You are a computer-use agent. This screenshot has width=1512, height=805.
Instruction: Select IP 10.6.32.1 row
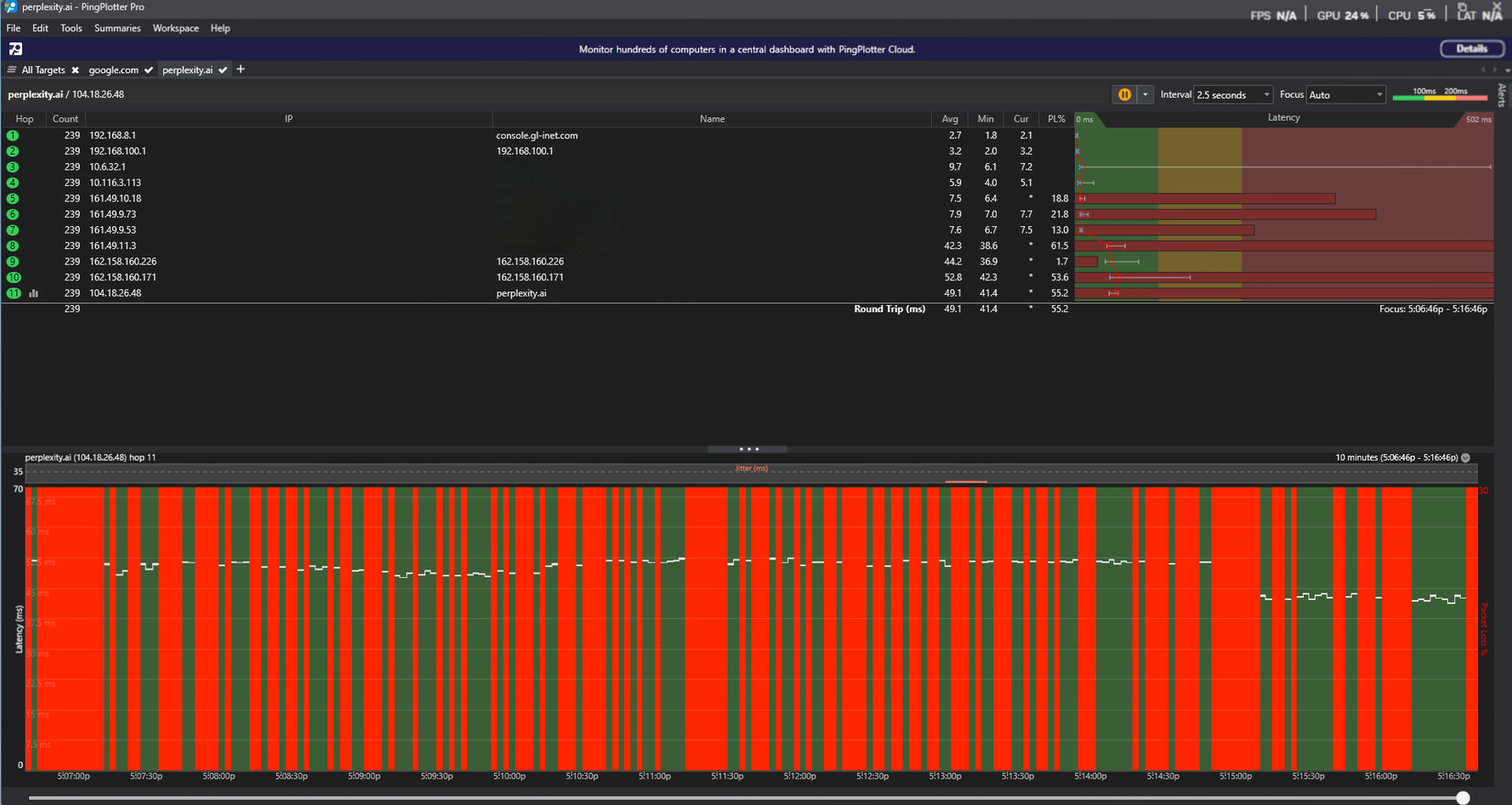pos(107,167)
